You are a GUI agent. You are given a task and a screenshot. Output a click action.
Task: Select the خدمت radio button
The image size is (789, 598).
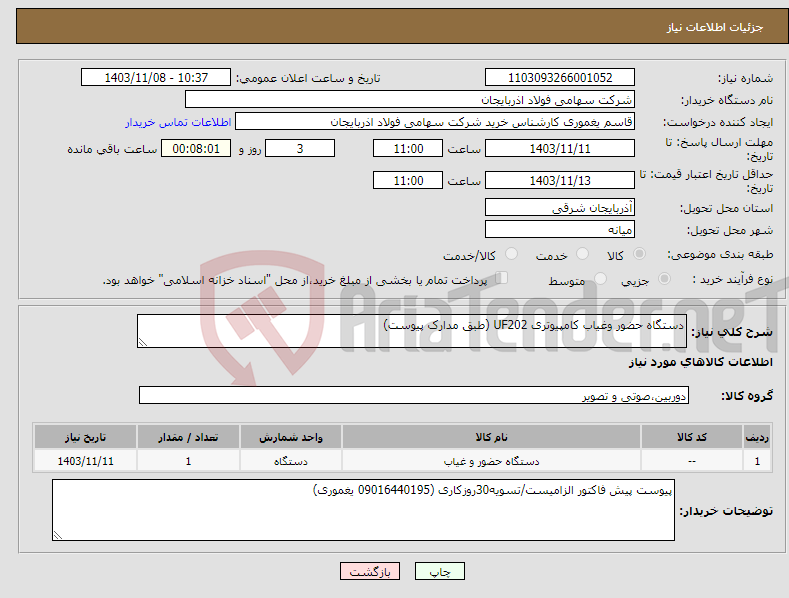click(x=582, y=254)
